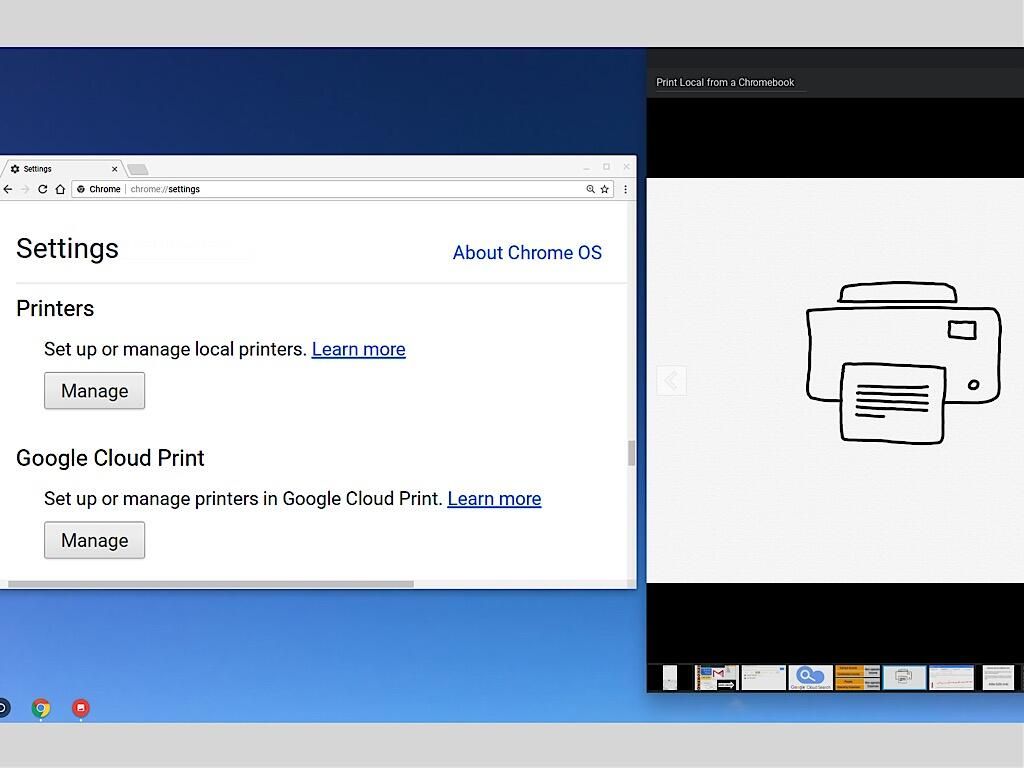
Task: Open the red gallery app on the shelf
Action: 81,708
